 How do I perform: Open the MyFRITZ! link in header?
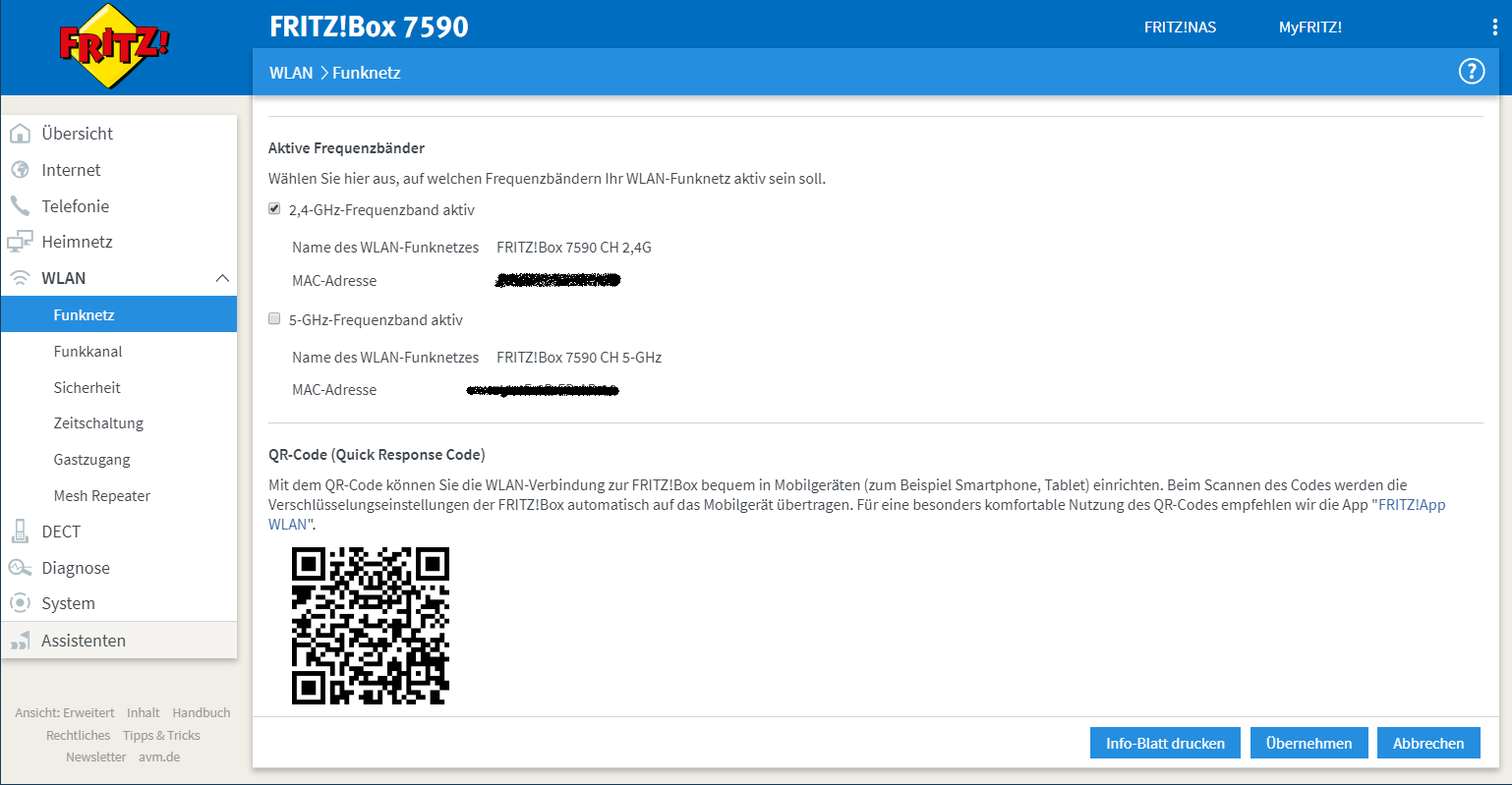click(x=1309, y=28)
